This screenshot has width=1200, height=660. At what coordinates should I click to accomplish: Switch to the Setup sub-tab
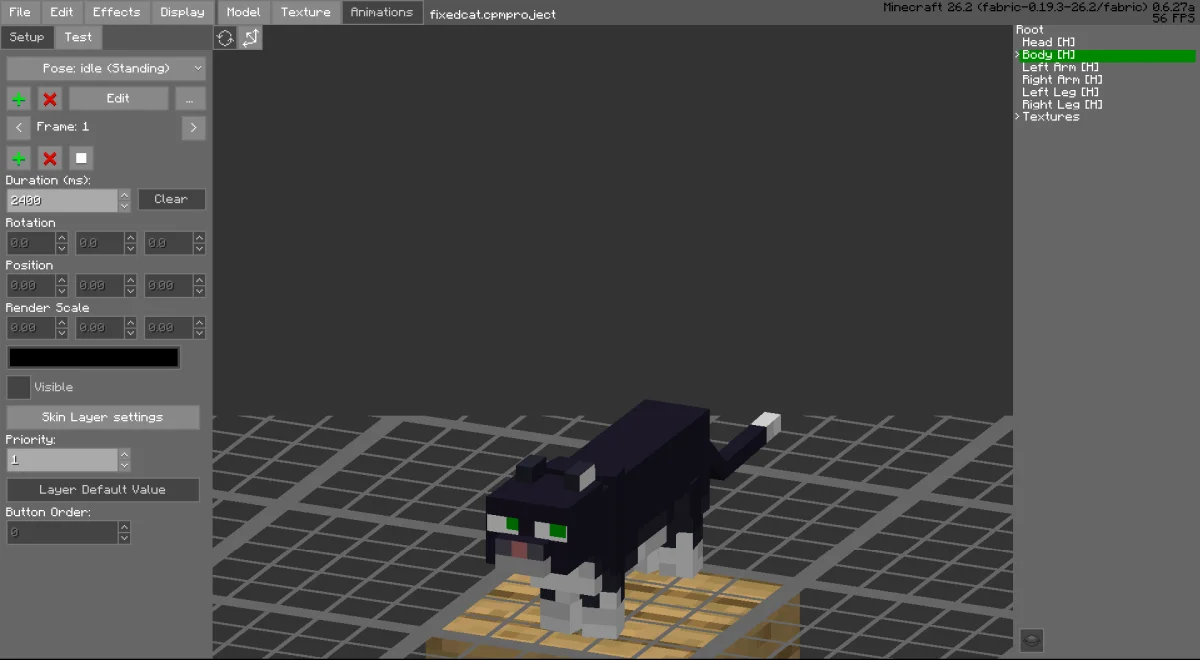point(27,37)
